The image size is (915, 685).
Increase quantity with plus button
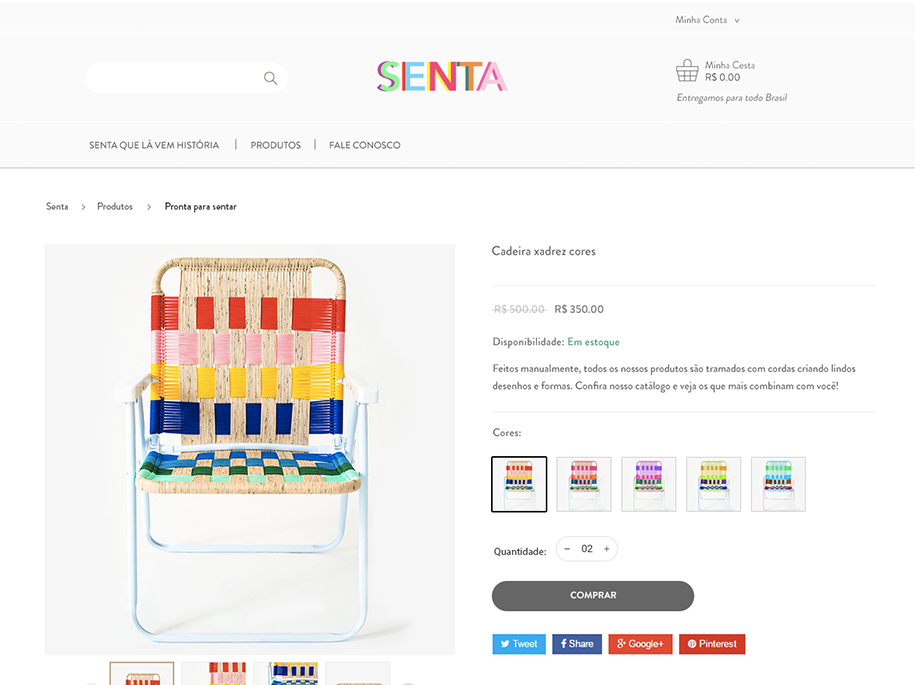[606, 549]
